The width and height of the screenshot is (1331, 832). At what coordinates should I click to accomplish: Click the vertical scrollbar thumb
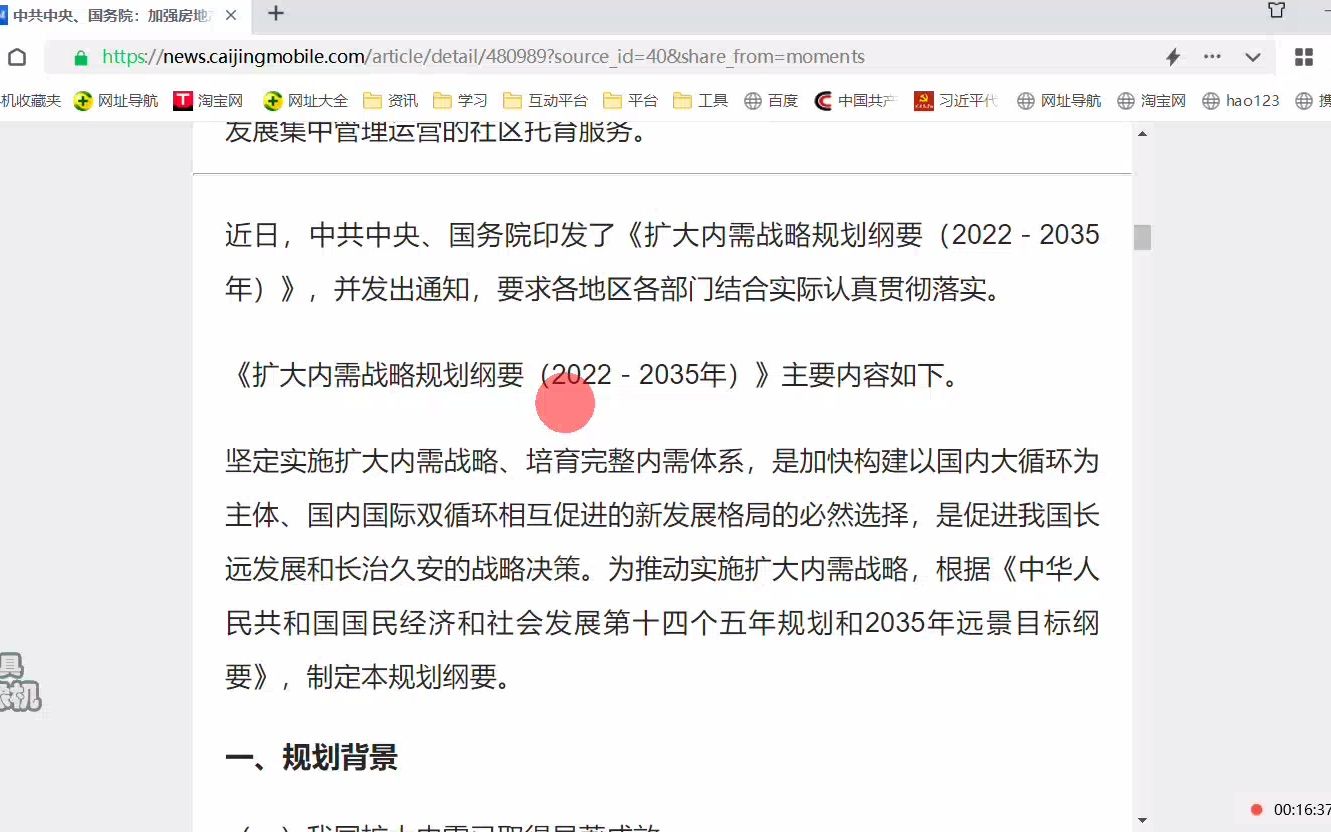tap(1142, 237)
